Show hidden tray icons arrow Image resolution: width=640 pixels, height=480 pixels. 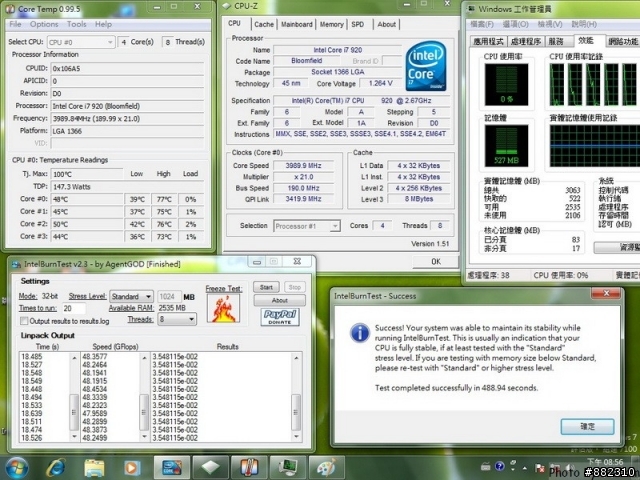(524, 468)
